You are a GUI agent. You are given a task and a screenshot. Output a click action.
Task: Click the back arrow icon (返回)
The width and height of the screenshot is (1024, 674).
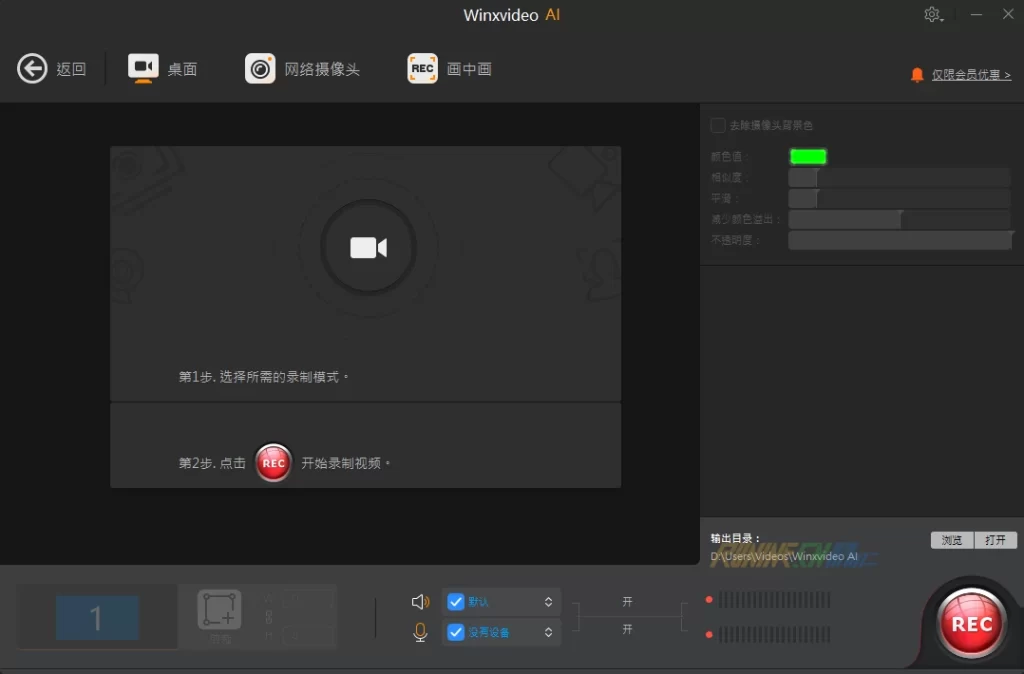click(32, 69)
